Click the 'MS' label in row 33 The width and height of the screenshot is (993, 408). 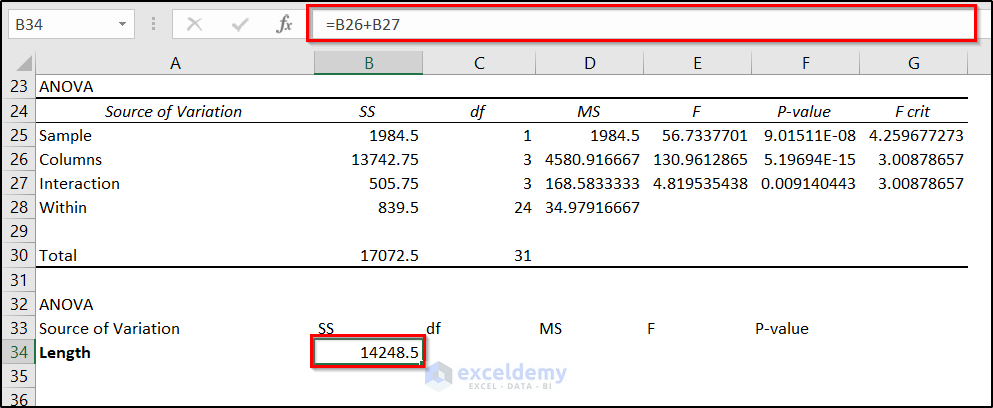(550, 328)
